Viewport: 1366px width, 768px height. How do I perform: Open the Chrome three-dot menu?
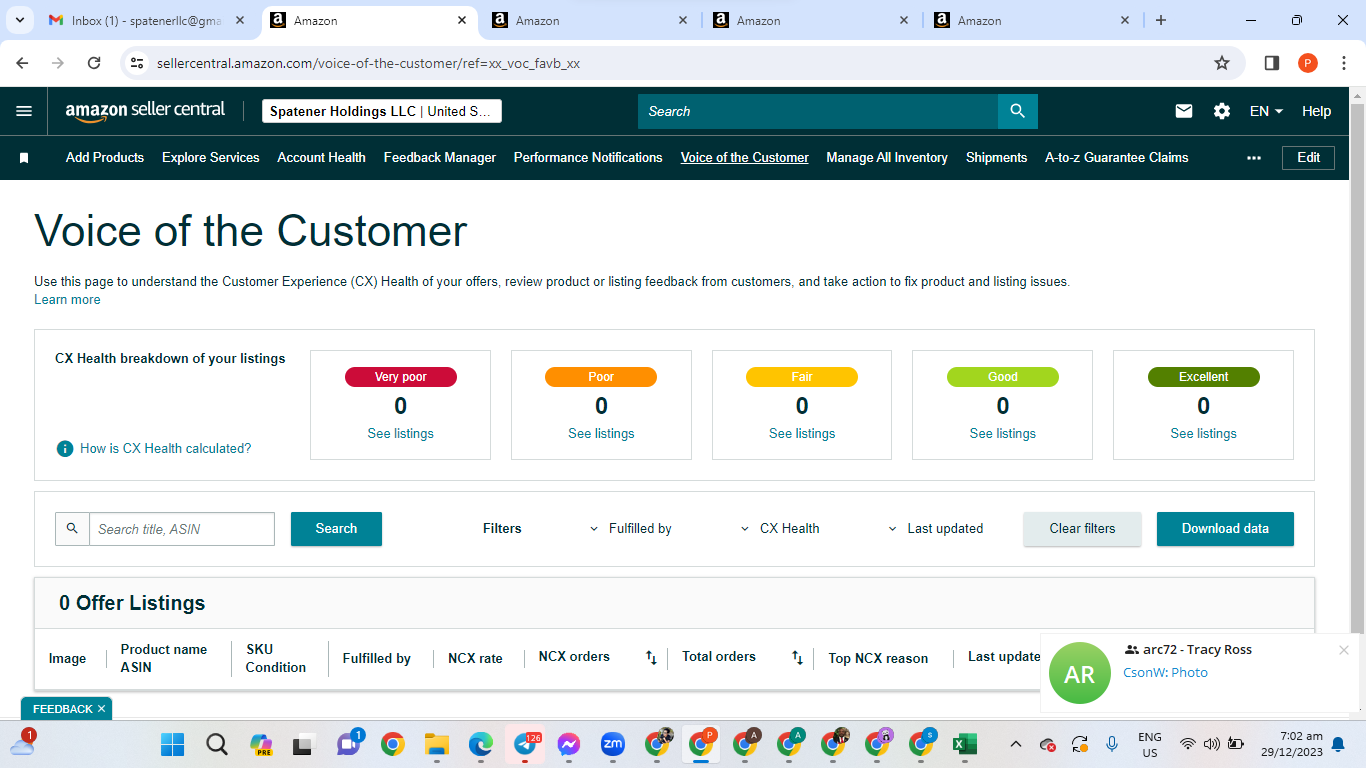pyautogui.click(x=1343, y=63)
